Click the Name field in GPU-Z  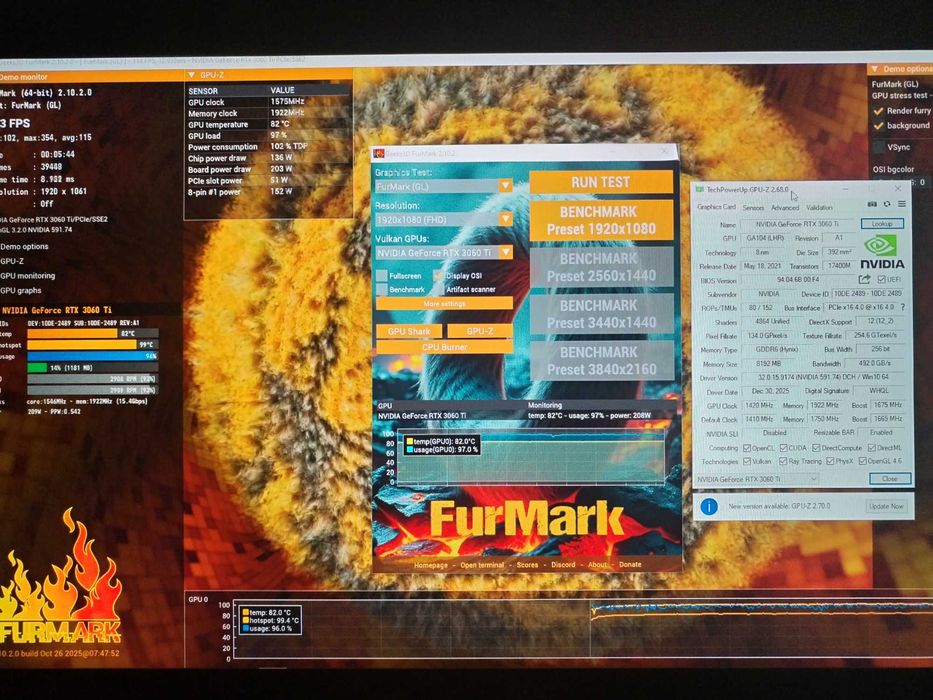point(797,224)
